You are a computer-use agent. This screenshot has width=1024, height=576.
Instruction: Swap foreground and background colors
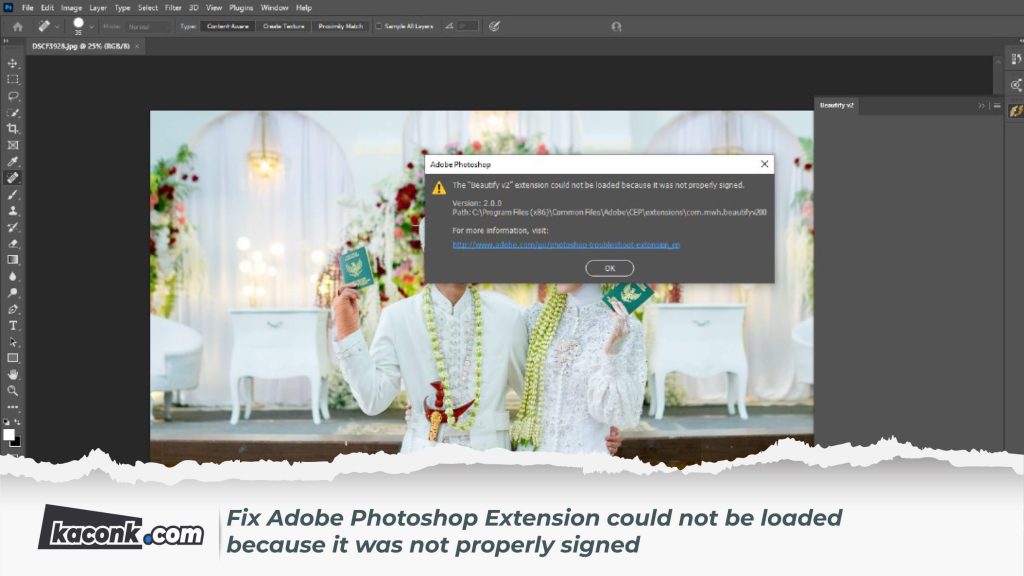tap(18, 422)
